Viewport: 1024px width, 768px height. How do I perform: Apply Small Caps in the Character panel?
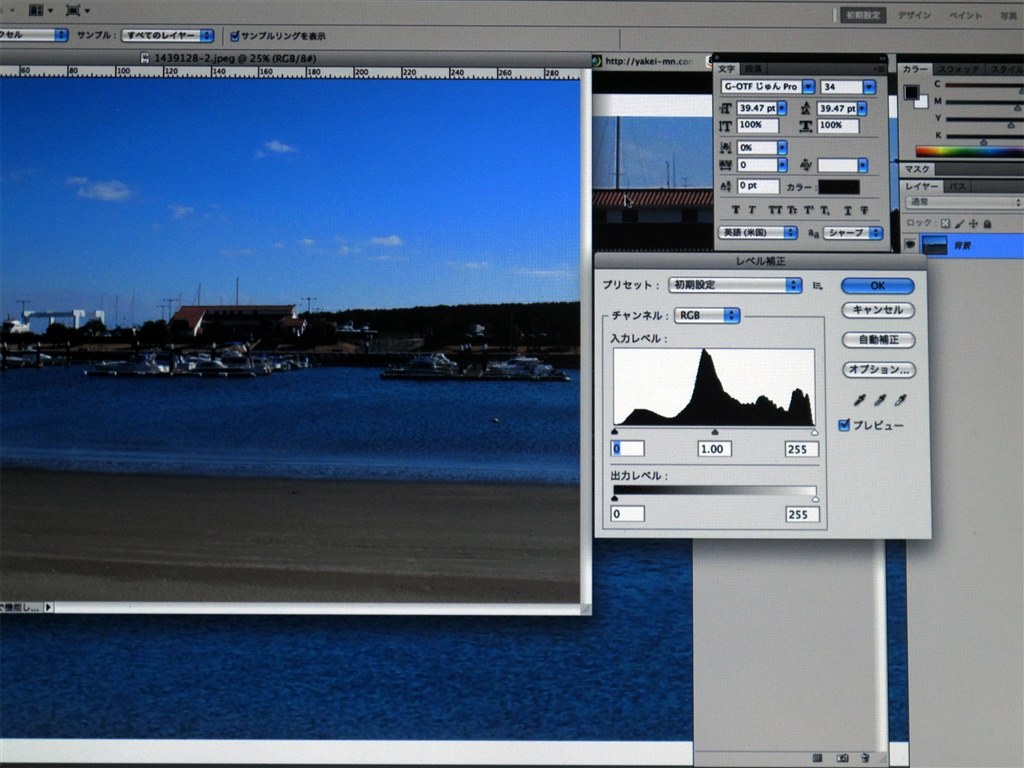coord(792,210)
